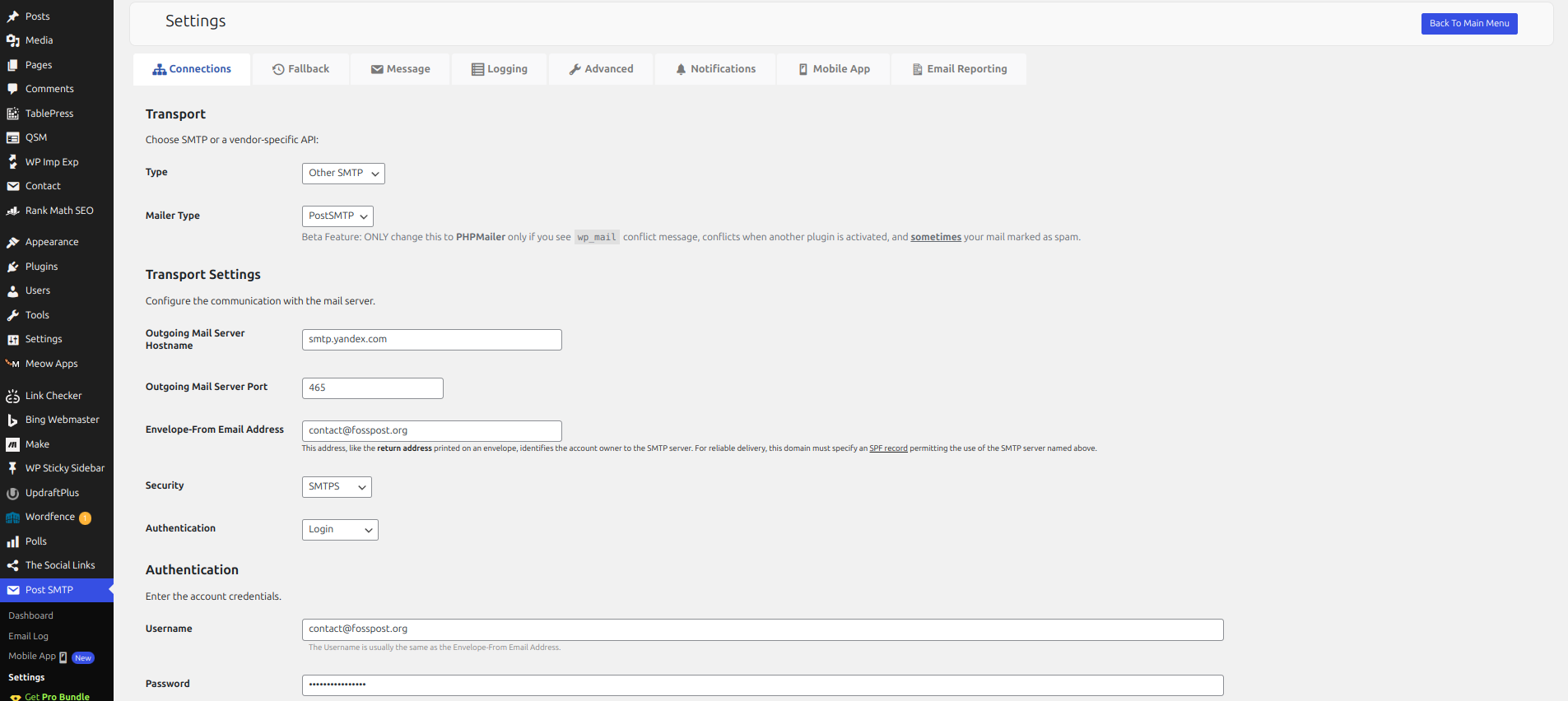Open the Message tab
This screenshot has width=1568, height=701.
click(400, 69)
